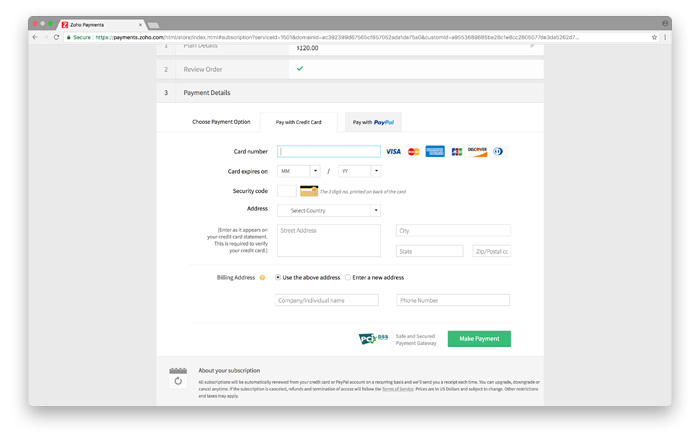This screenshot has width=700, height=445.
Task: Open the expiry year YY dropdown
Action: point(359,171)
